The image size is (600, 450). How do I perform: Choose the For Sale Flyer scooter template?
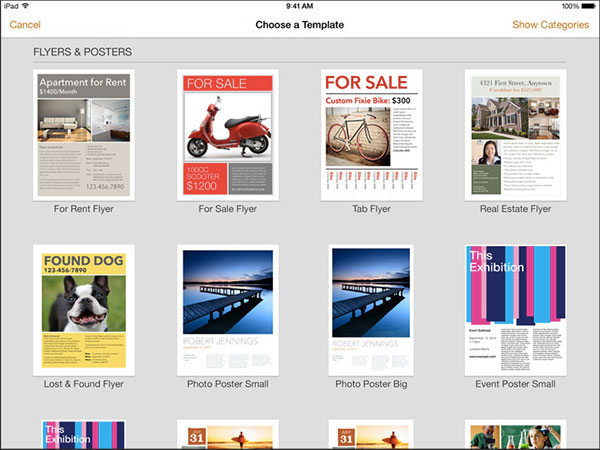[228, 135]
